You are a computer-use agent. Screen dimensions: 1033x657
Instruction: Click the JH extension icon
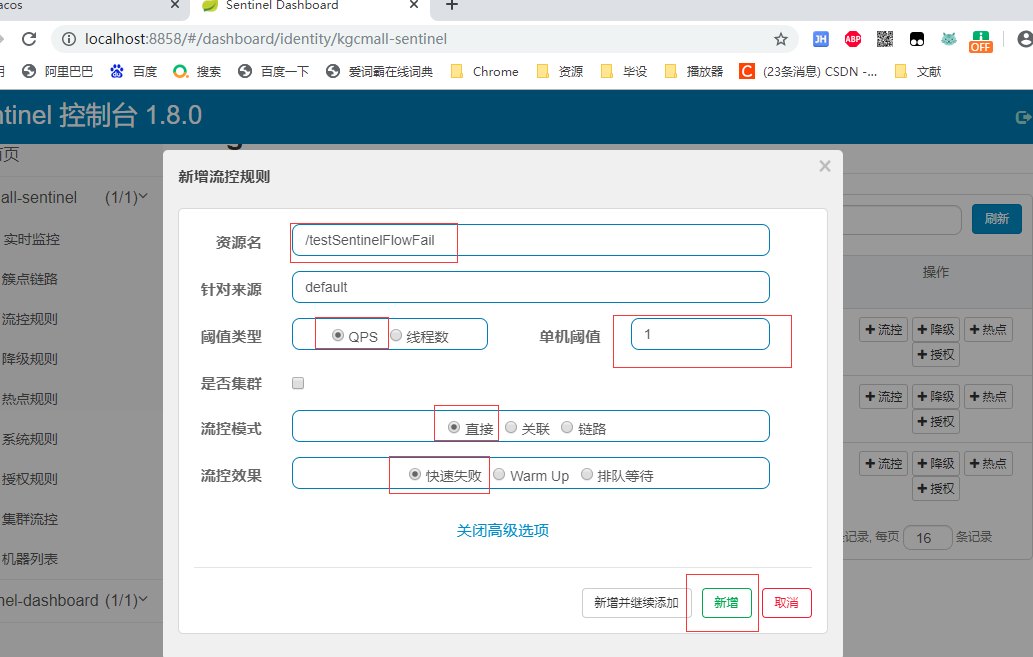(x=821, y=39)
